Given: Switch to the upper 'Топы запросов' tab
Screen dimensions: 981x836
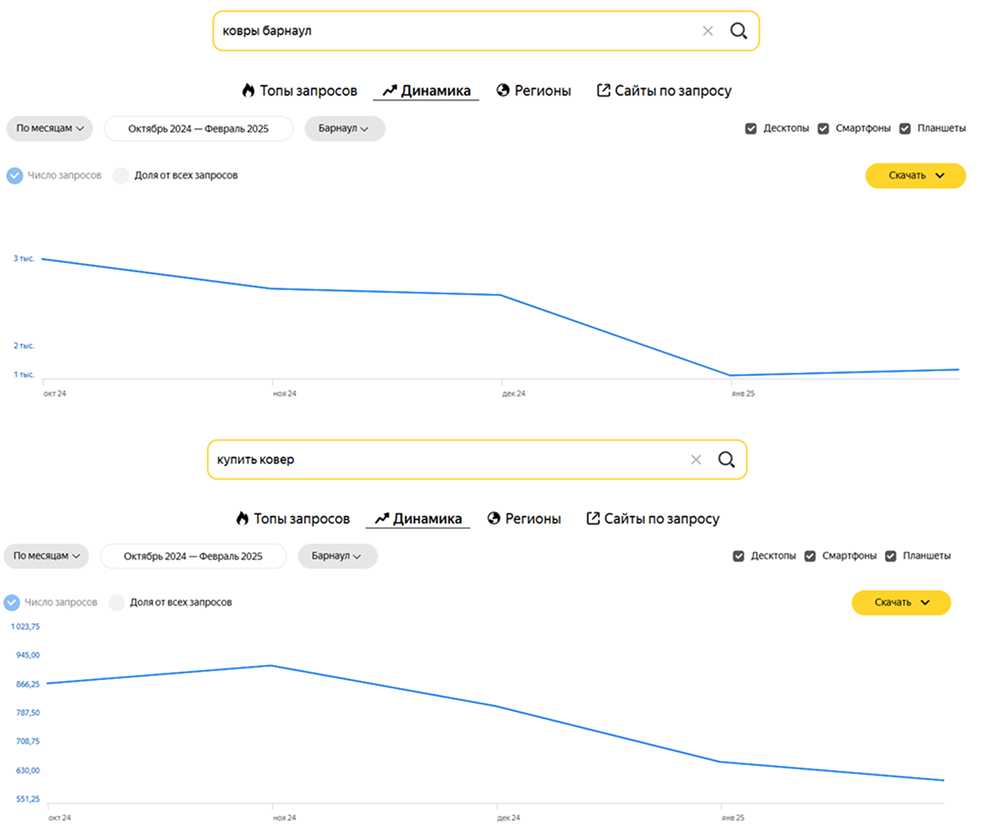Looking at the screenshot, I should (308, 91).
